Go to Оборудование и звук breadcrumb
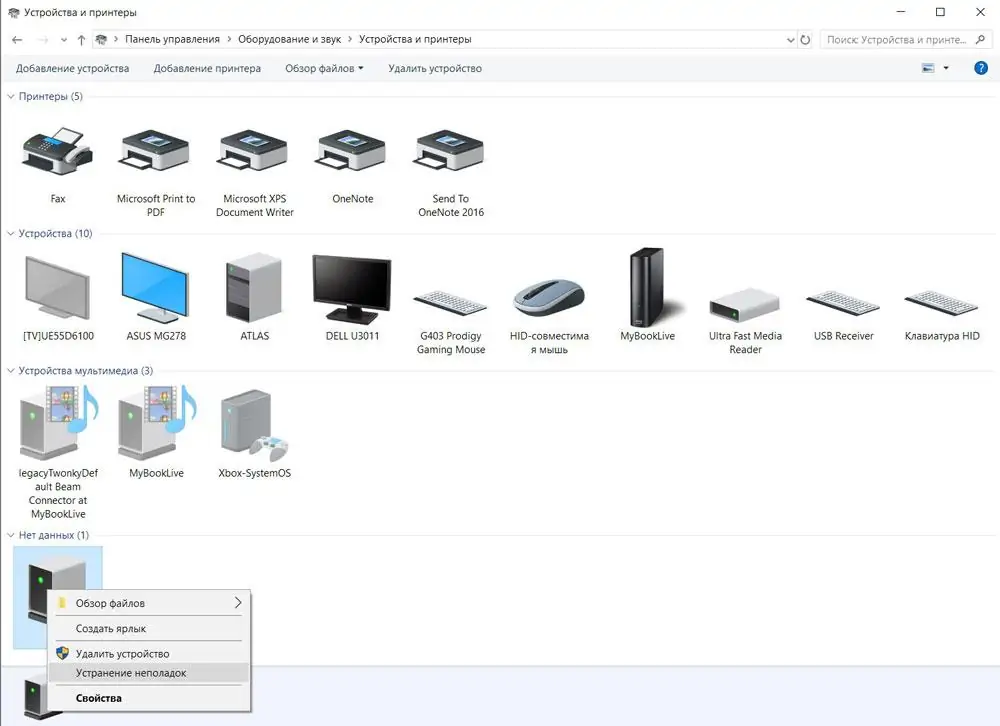1000x726 pixels. coord(290,40)
